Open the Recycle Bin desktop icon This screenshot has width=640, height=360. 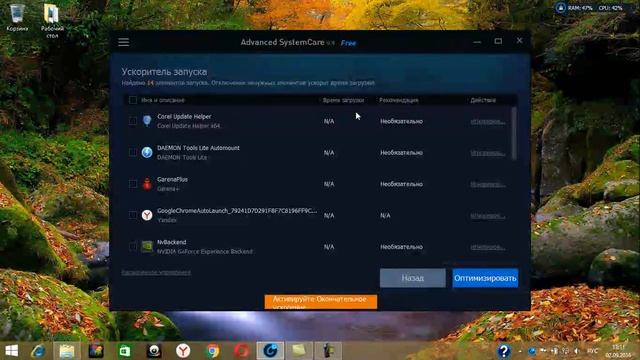point(17,18)
